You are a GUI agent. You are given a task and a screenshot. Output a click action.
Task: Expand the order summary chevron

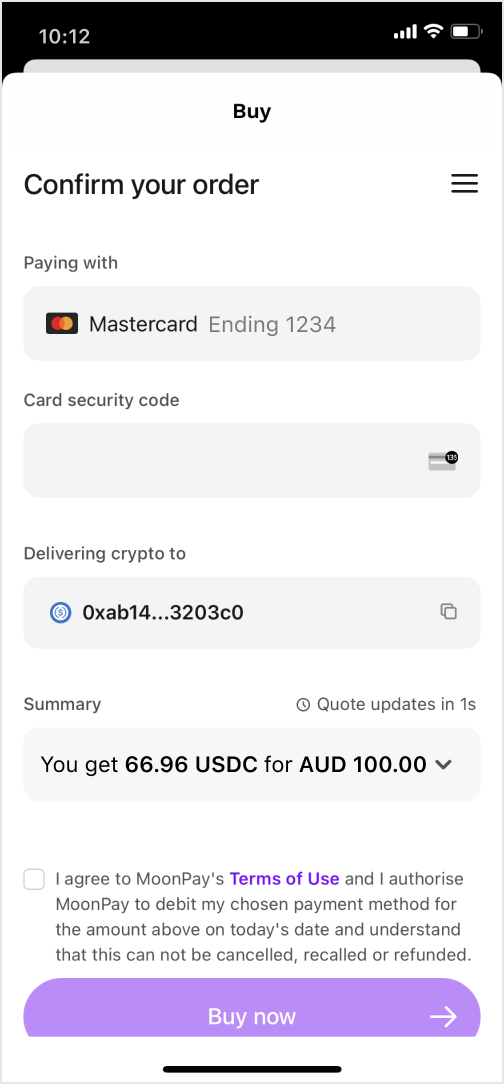pos(443,765)
